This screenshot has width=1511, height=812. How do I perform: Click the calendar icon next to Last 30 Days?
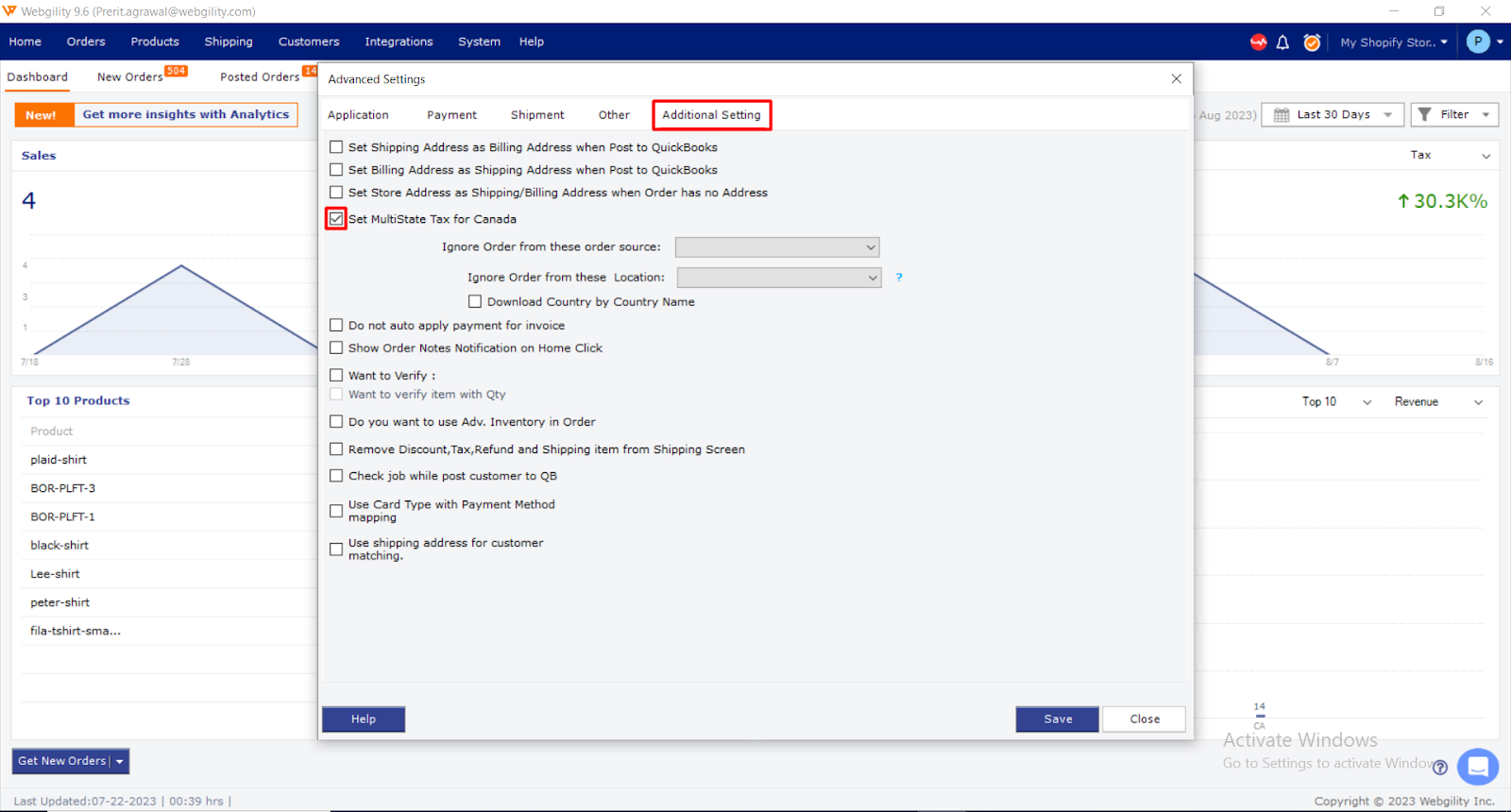(x=1282, y=115)
